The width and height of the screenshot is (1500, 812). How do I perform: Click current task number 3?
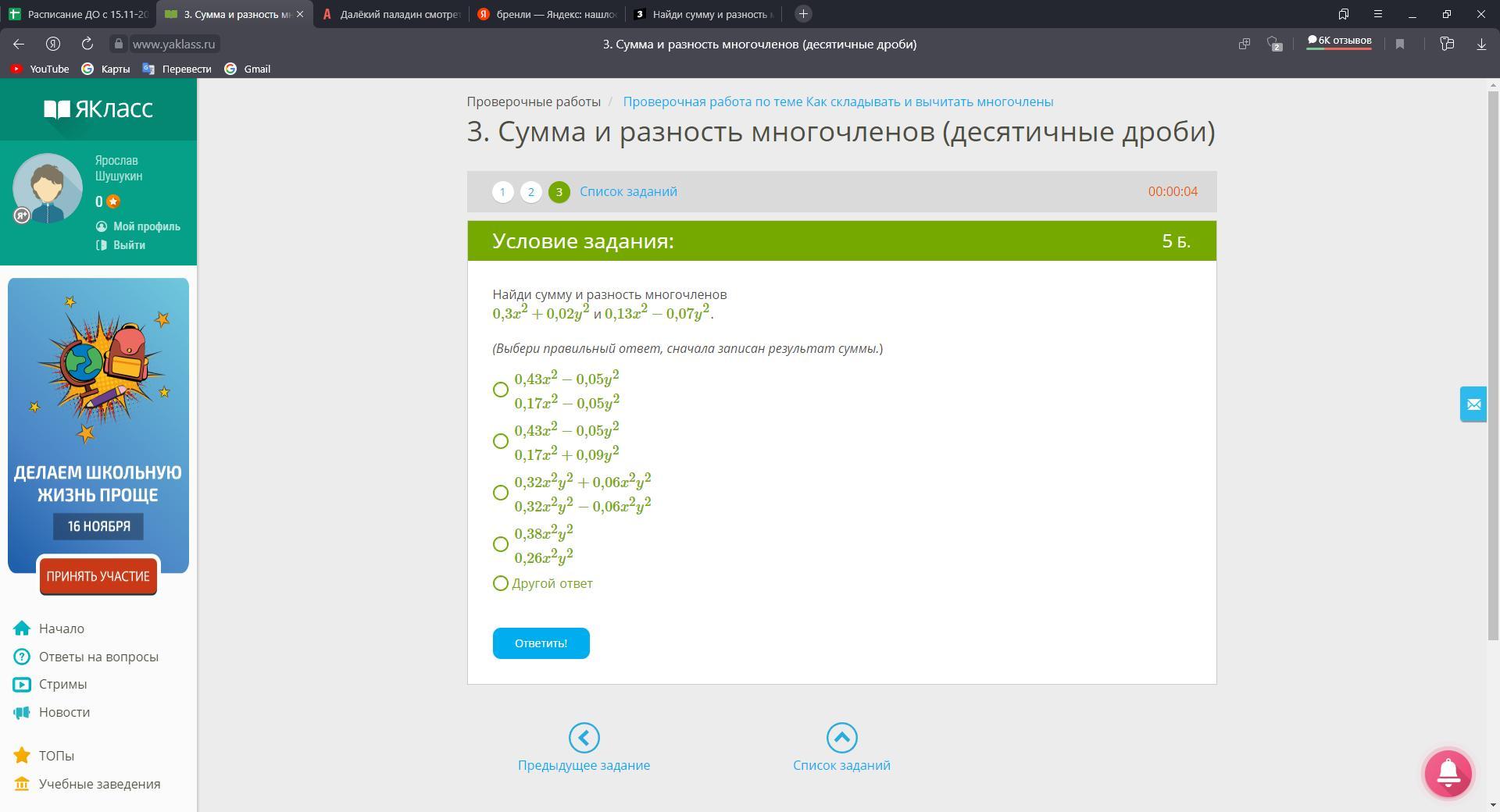559,192
